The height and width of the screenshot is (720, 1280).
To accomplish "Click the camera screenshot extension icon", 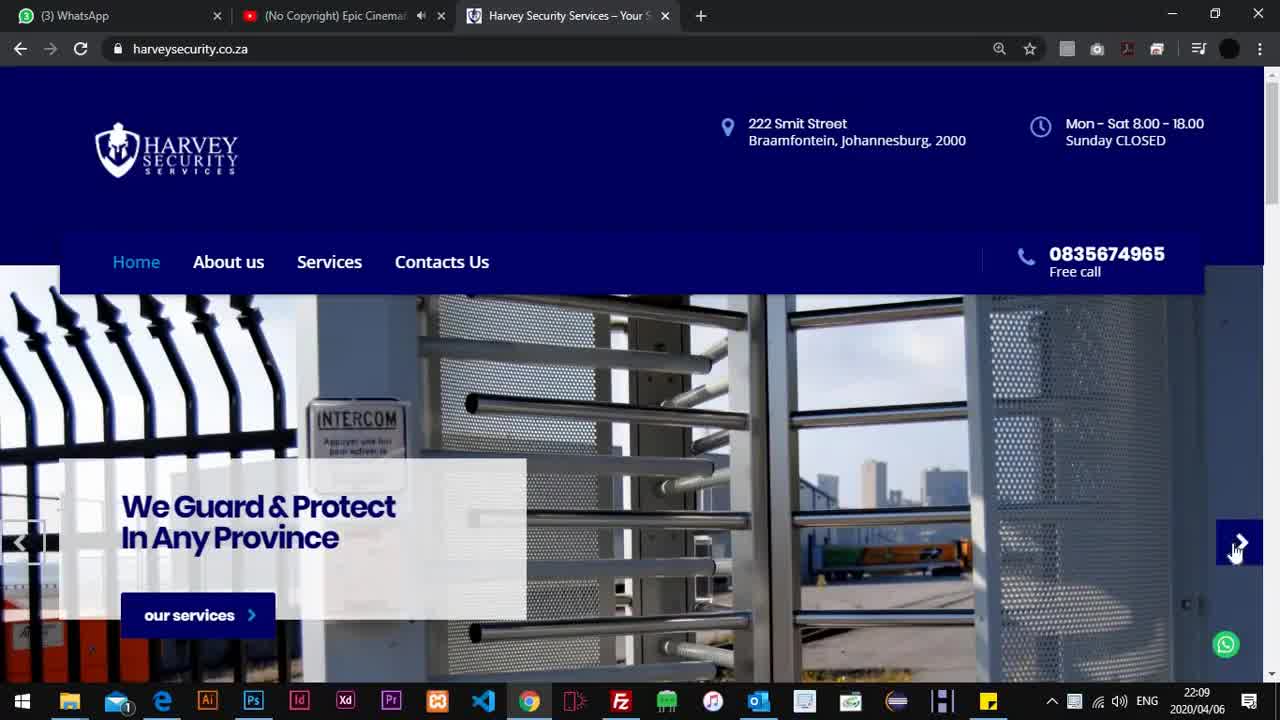I will [x=1097, y=49].
